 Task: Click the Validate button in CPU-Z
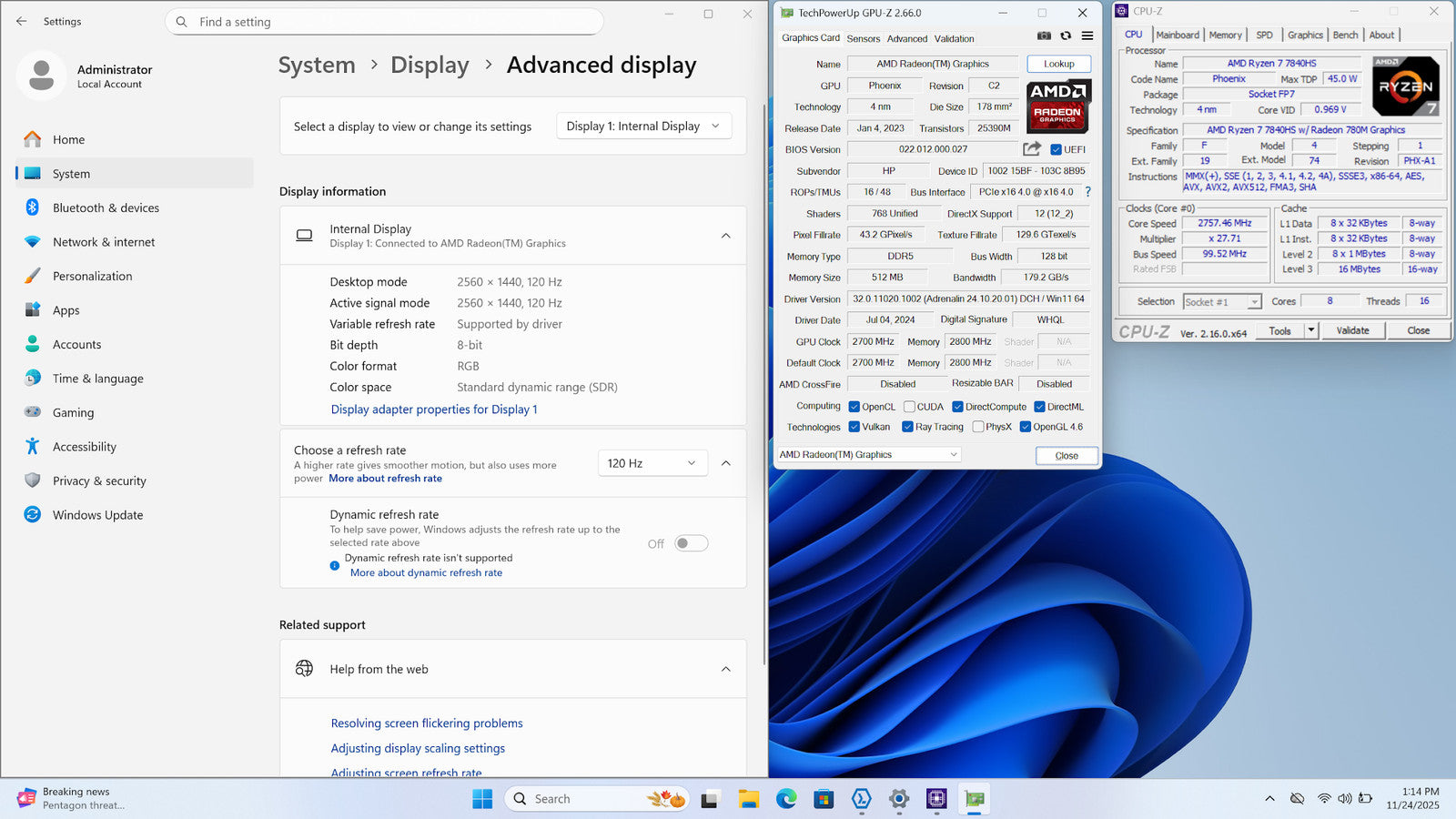pos(1352,330)
